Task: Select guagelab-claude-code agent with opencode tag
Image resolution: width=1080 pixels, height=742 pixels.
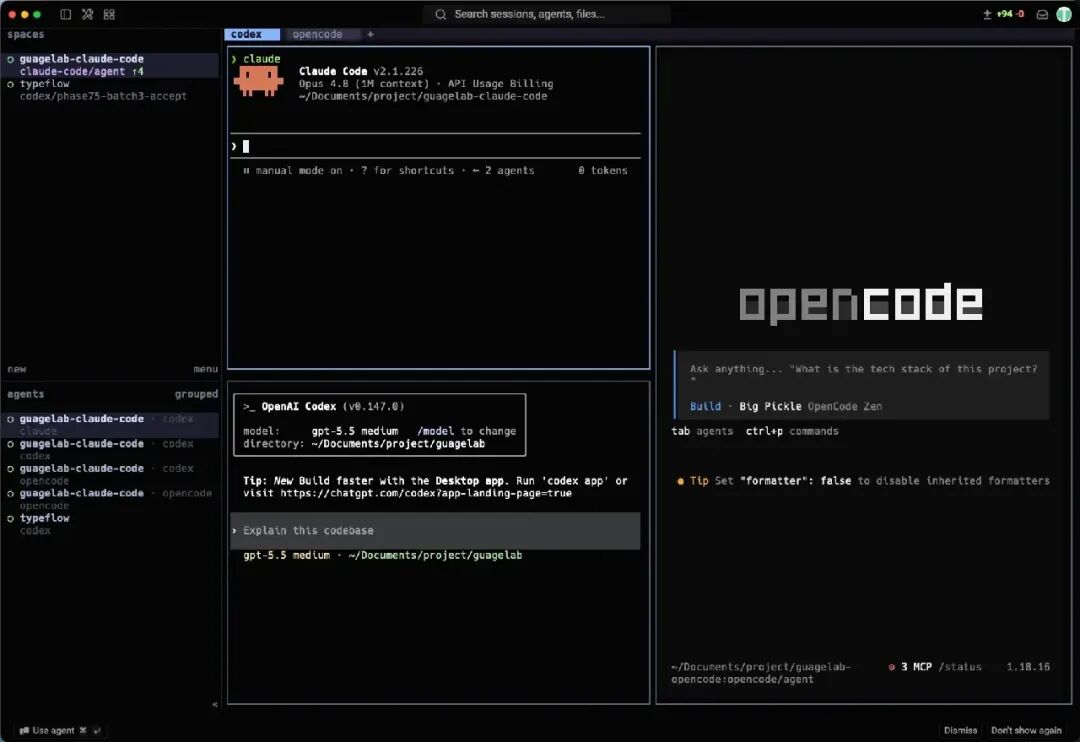Action: (110, 499)
